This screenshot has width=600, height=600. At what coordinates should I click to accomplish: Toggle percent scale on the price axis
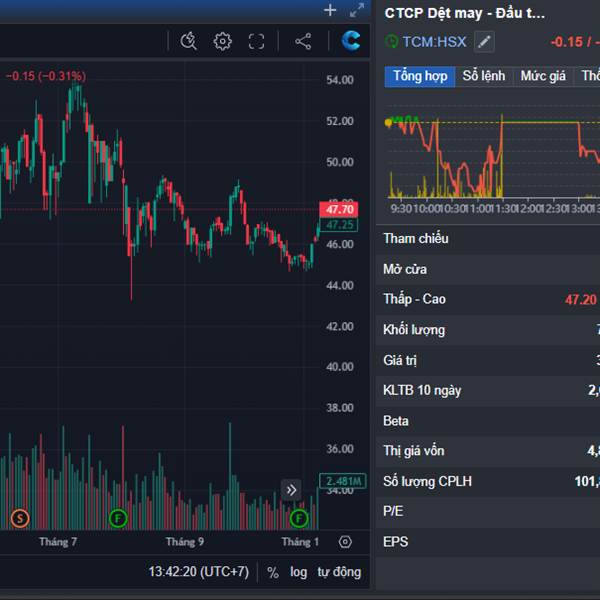coord(273,572)
